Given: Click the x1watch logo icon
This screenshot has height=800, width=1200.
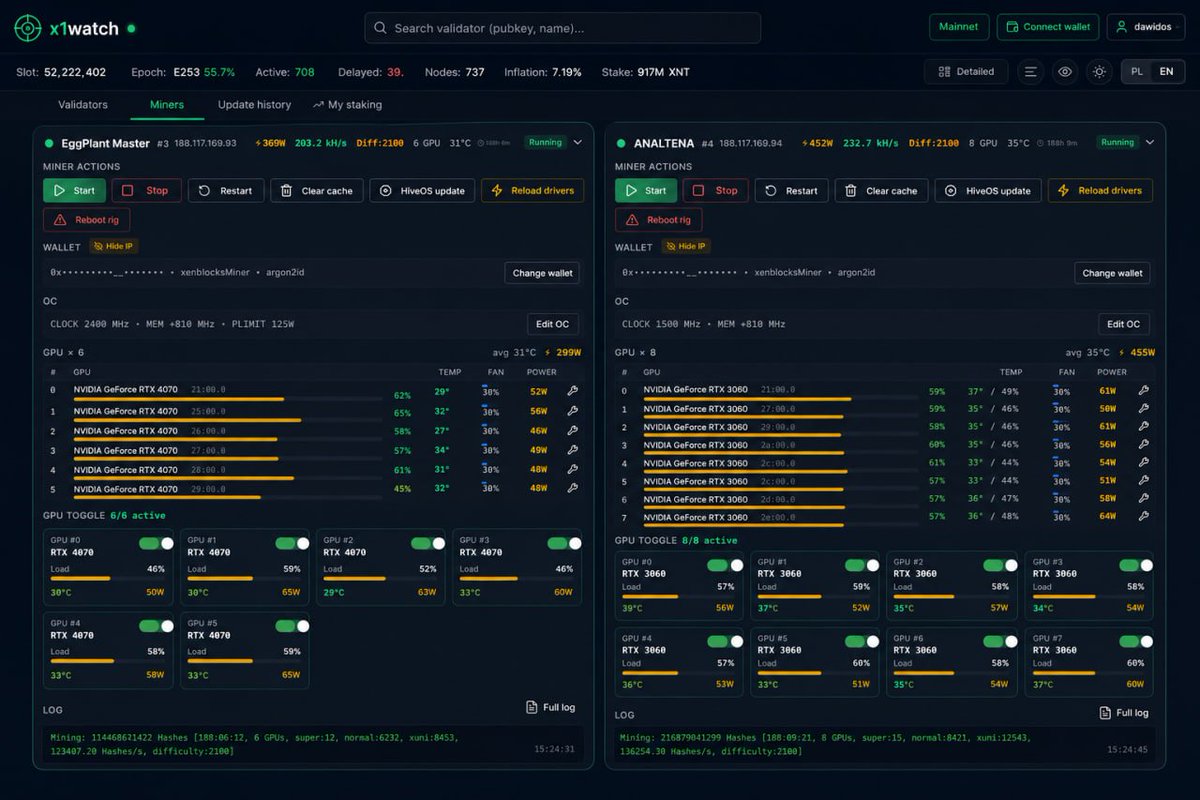Looking at the screenshot, I should (x=28, y=28).
